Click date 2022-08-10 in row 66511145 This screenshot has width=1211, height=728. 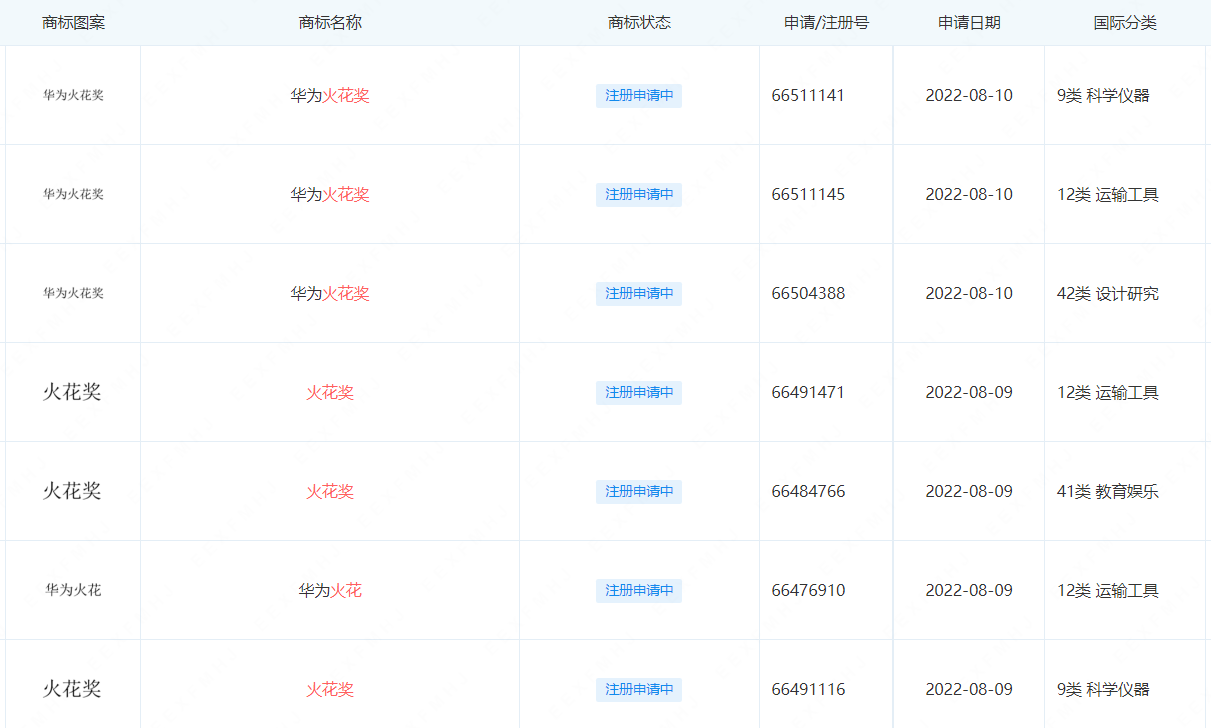click(x=969, y=195)
